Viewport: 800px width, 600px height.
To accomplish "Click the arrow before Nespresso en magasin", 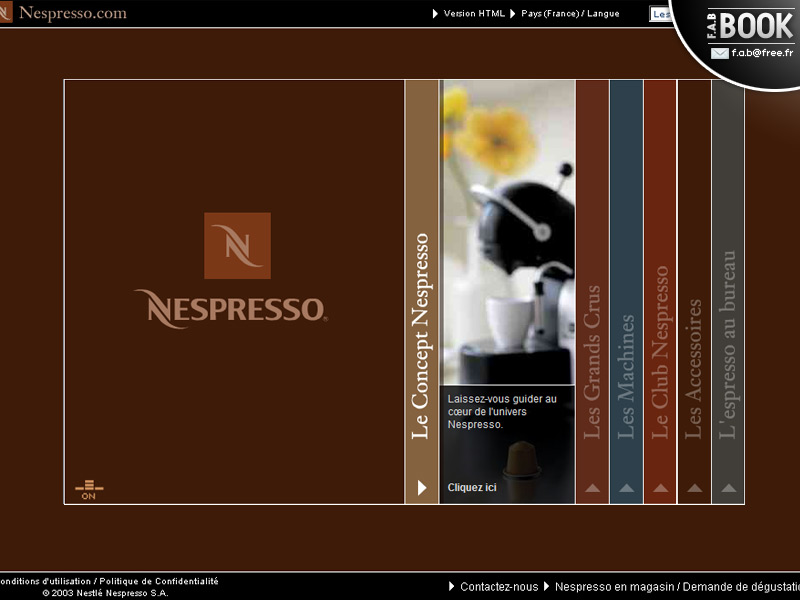I will (546, 587).
